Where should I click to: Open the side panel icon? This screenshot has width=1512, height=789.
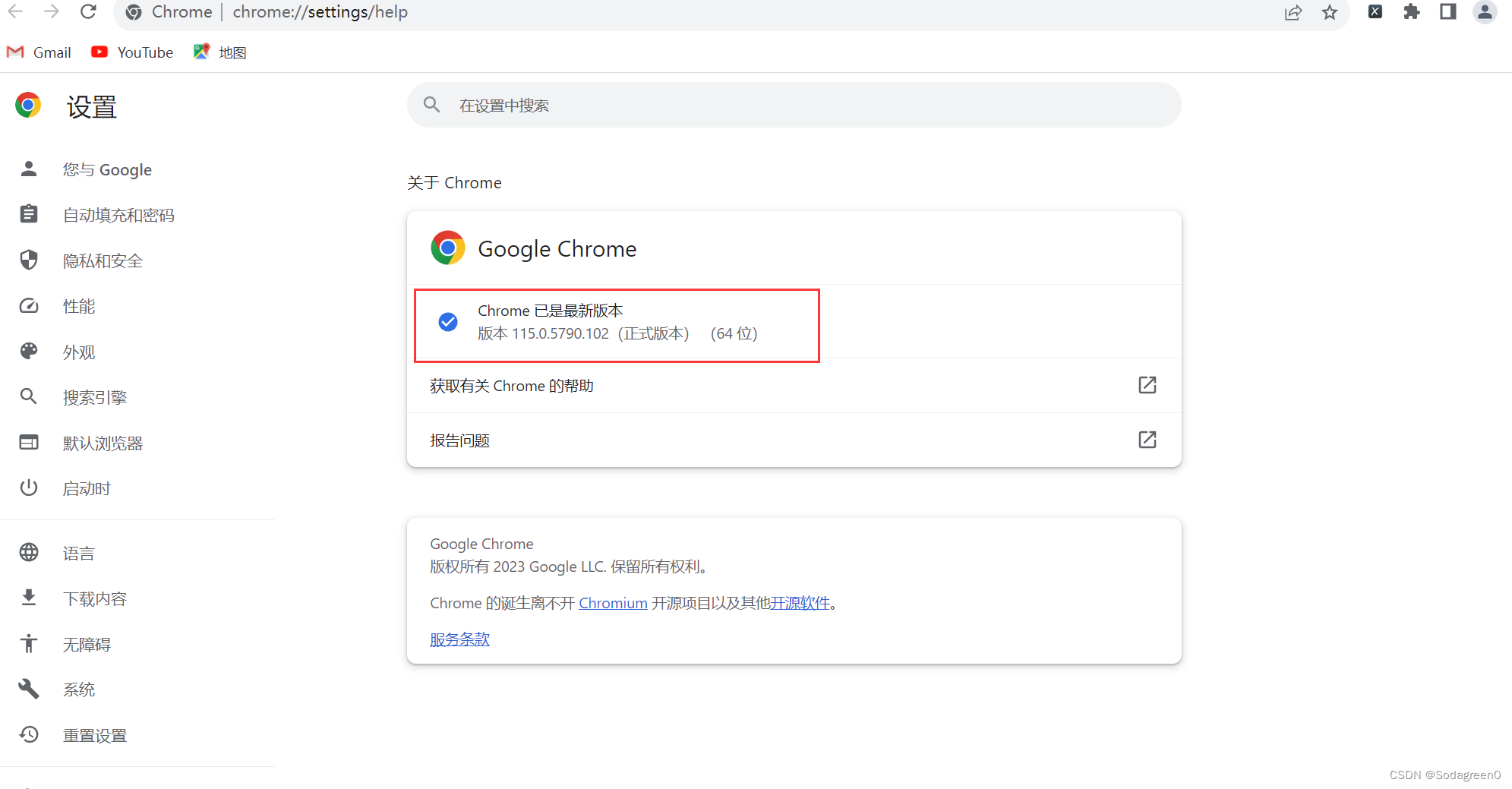point(1448,11)
